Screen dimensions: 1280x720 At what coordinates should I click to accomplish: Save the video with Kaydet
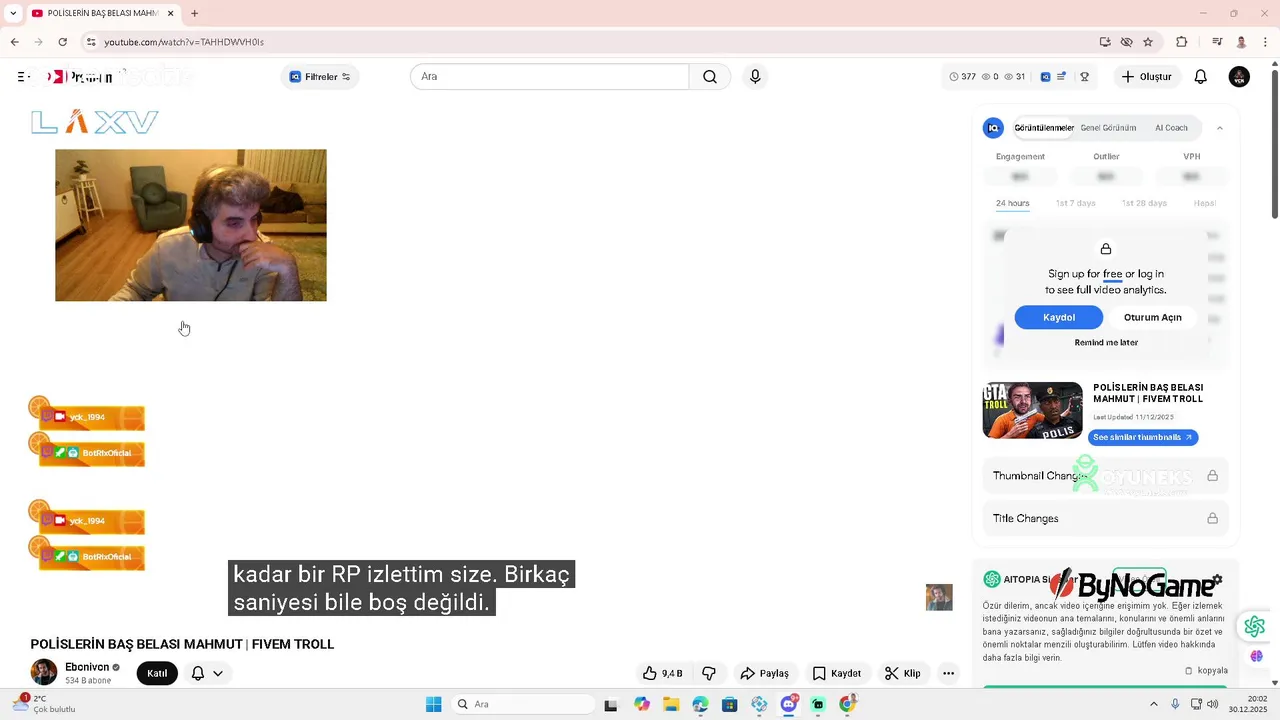coord(836,673)
